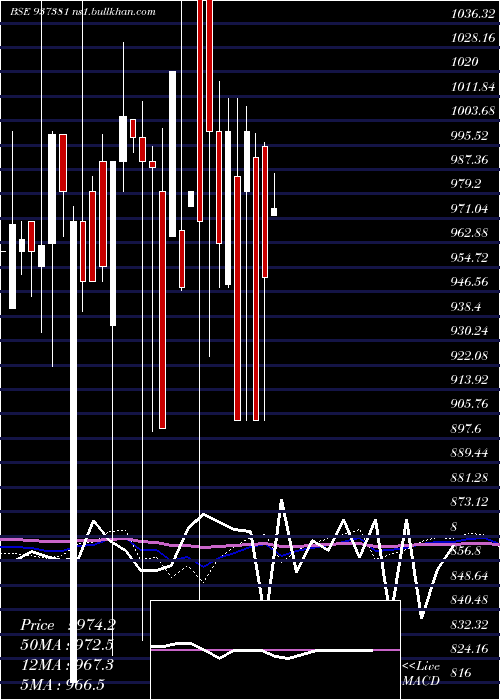
Task: Click the 938.4 price axis label
Action: coord(466,307)
